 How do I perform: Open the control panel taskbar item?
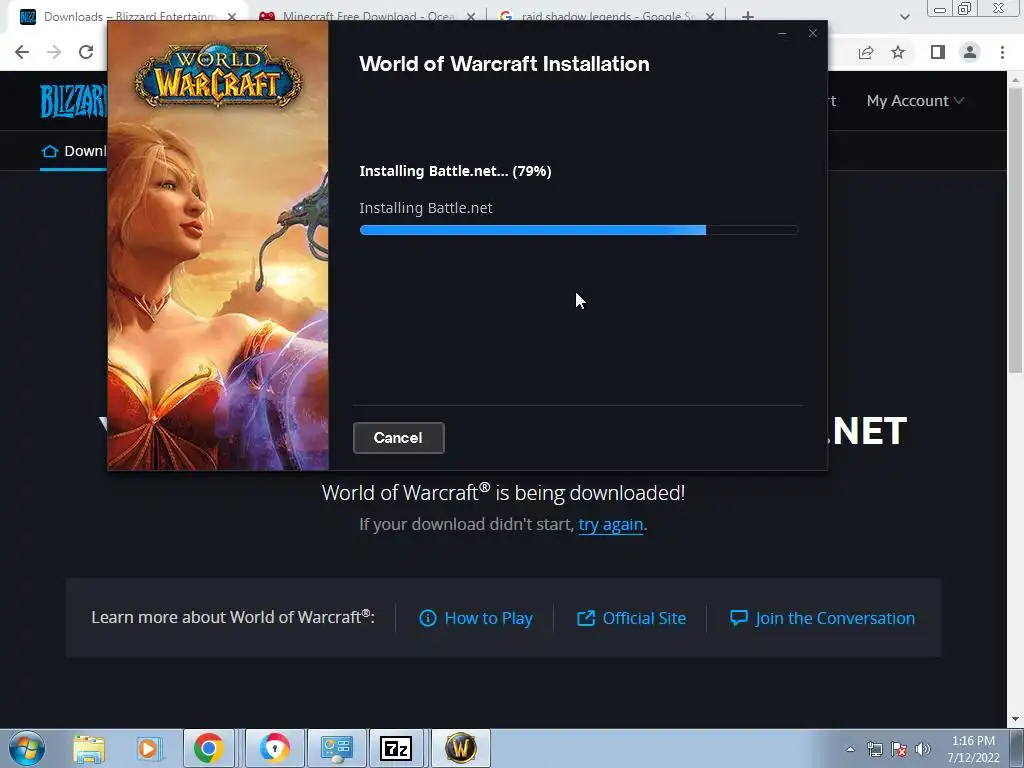pos(336,748)
